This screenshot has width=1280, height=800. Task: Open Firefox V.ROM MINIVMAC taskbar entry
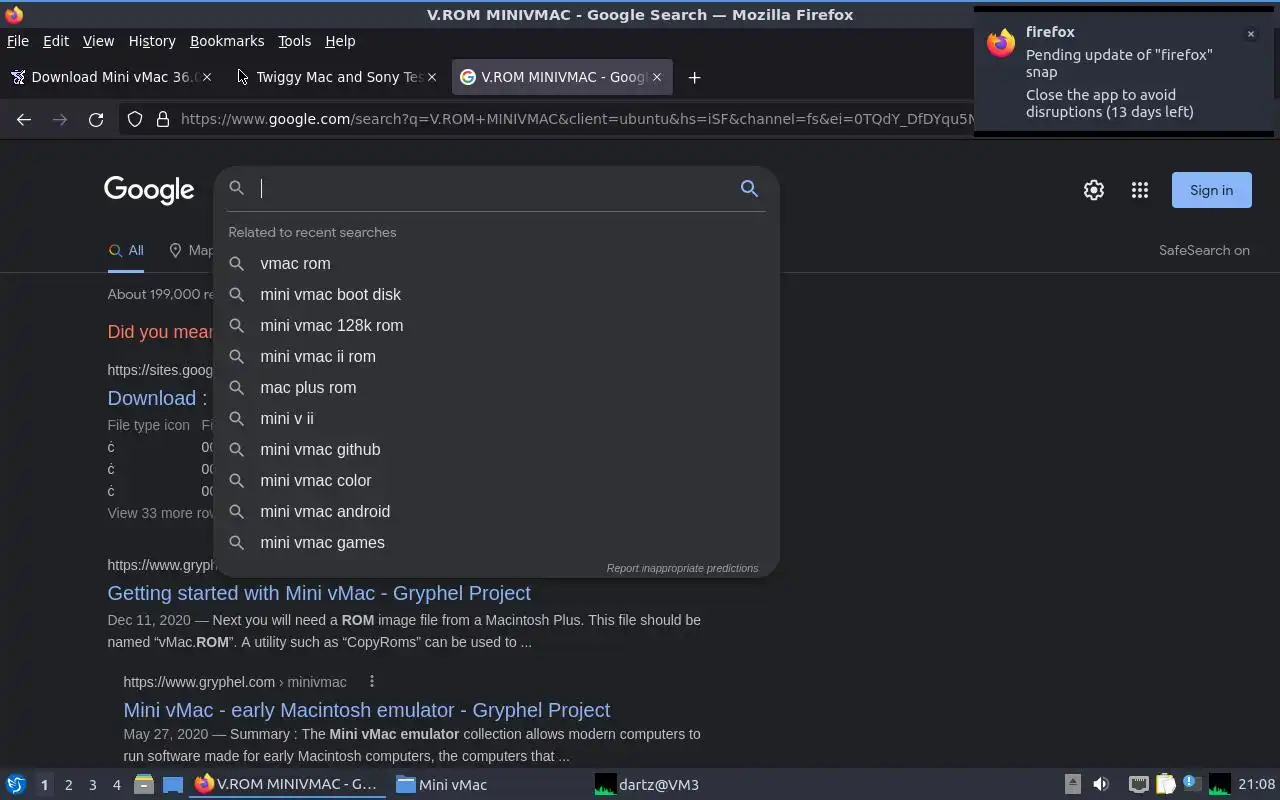pyautogui.click(x=286, y=785)
